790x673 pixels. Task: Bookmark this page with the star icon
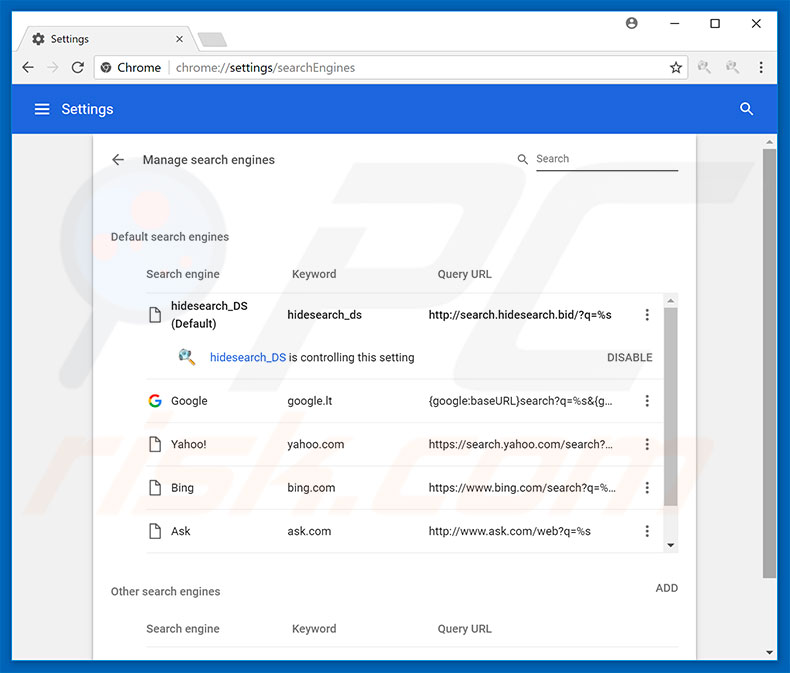point(676,68)
